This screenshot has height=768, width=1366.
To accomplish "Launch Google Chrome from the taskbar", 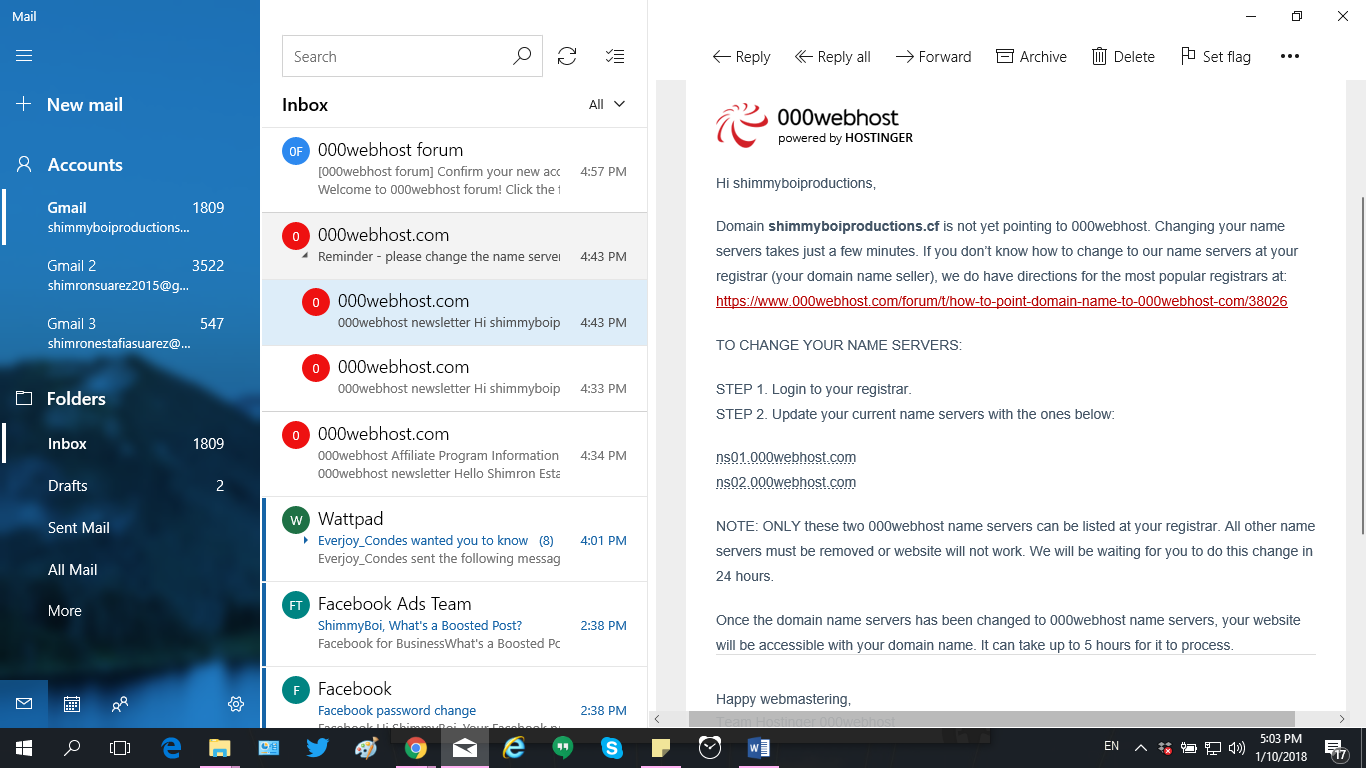I will (x=417, y=747).
